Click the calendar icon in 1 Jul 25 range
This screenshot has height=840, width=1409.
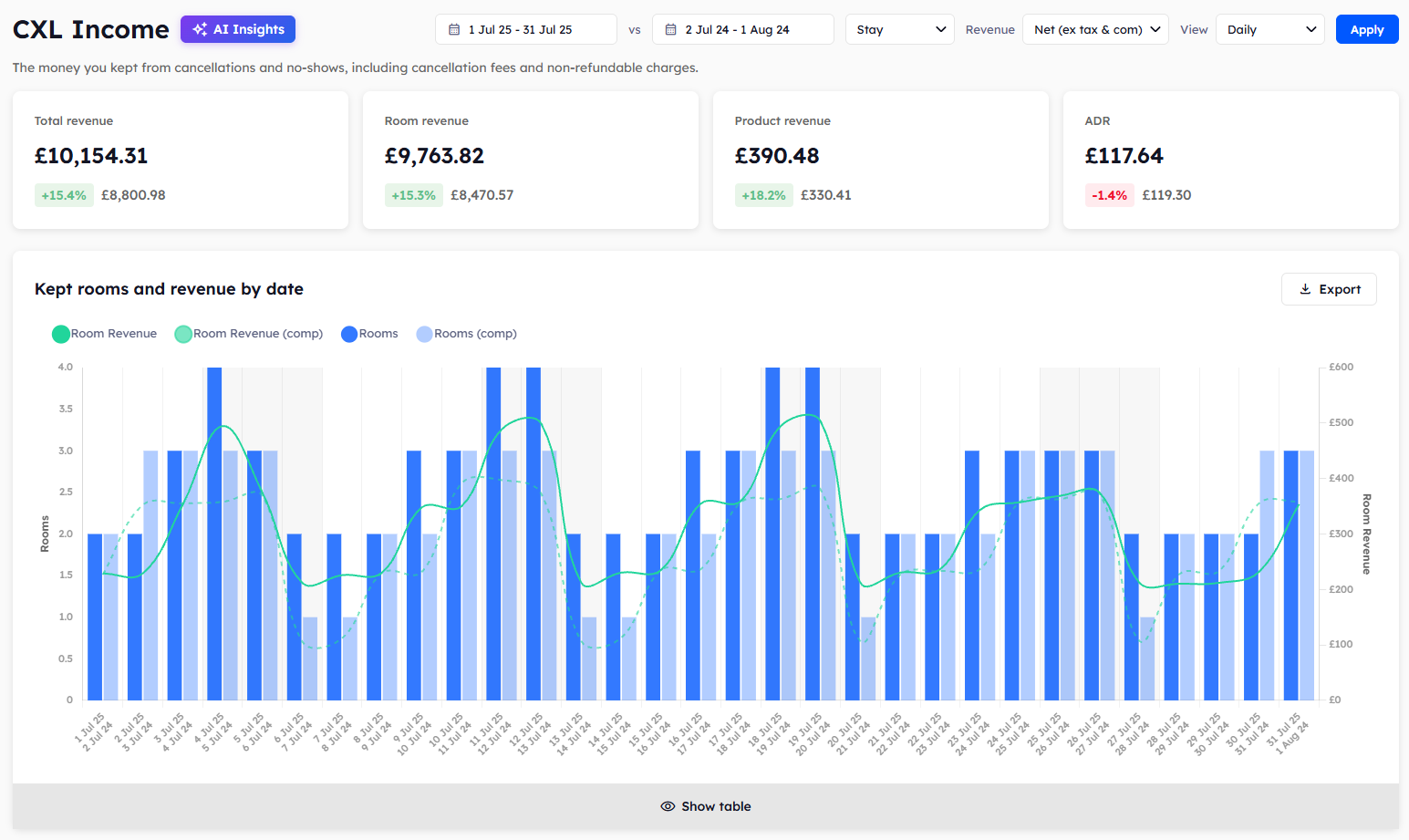pos(454,29)
